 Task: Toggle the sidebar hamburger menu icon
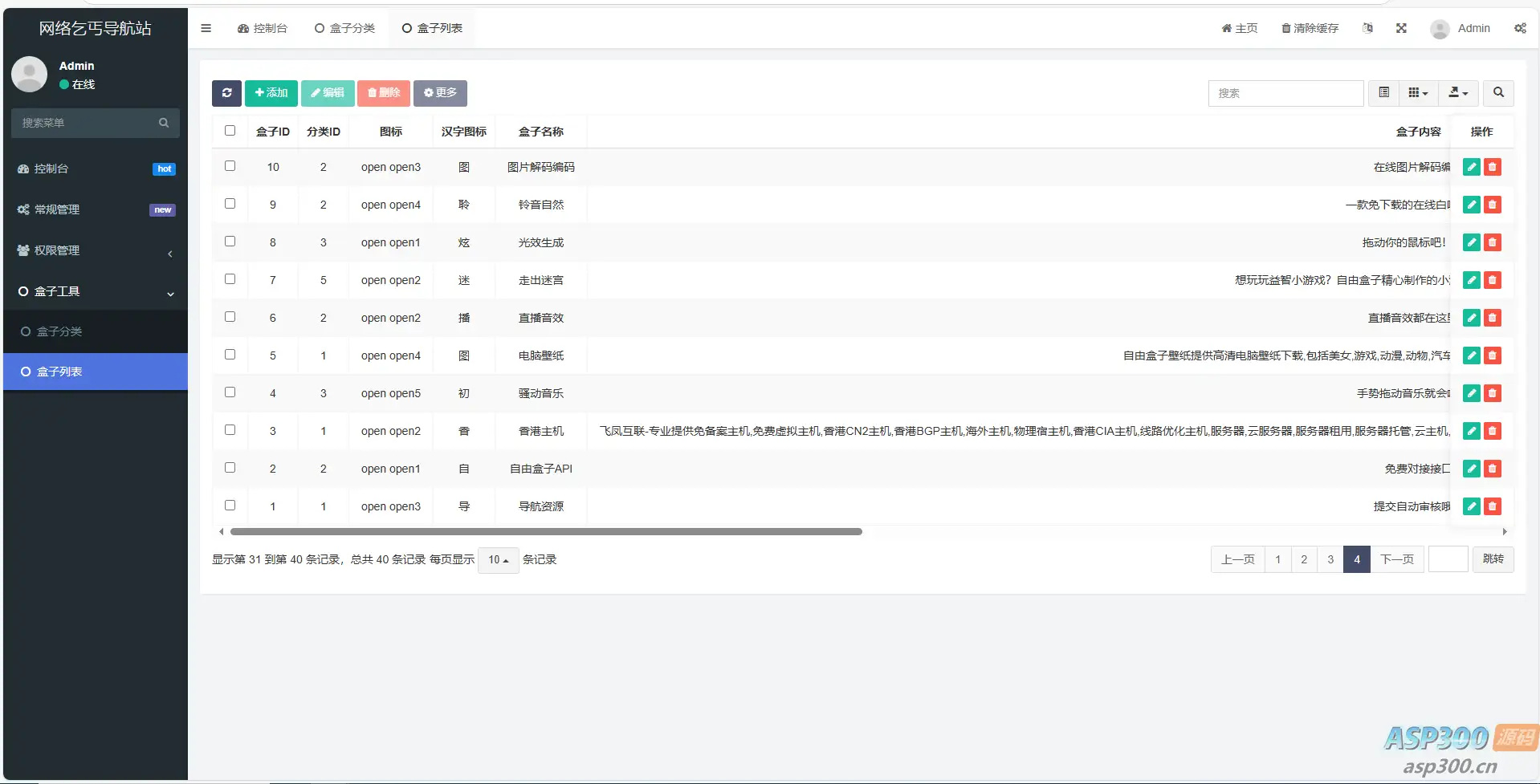point(206,28)
